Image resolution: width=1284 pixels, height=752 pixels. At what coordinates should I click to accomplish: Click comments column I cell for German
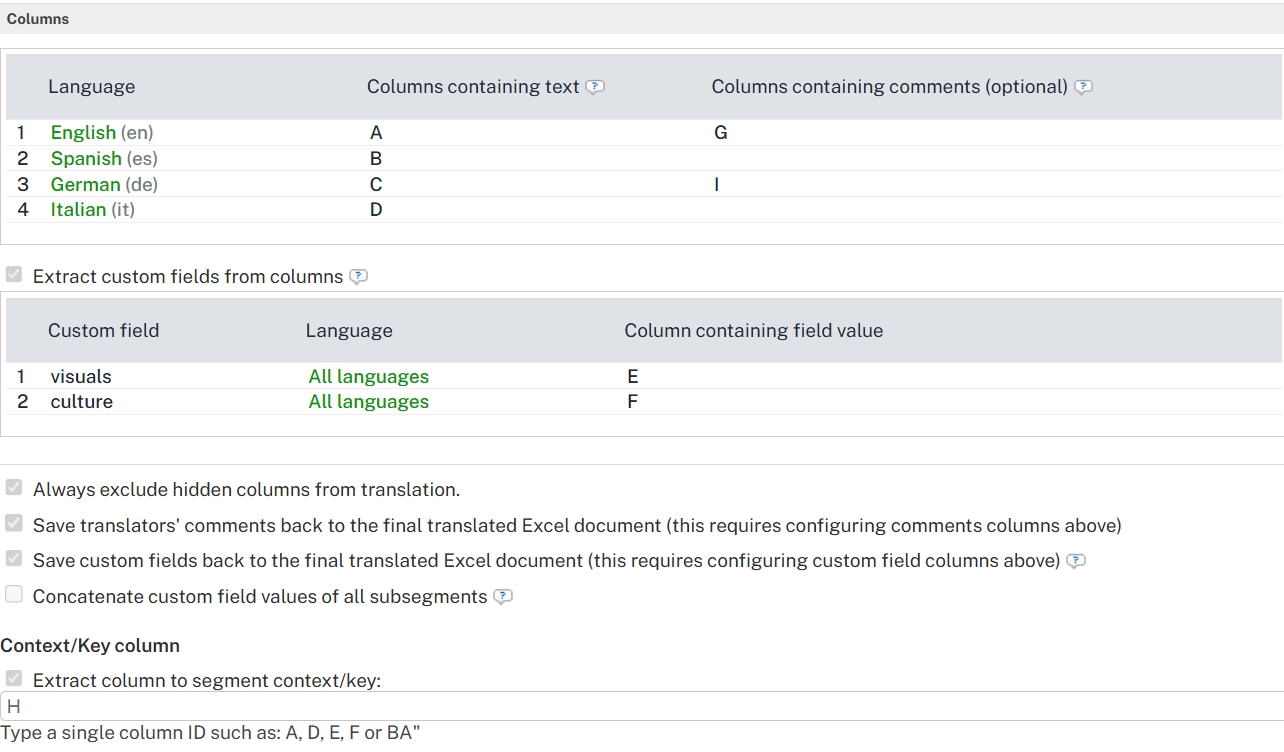click(716, 185)
